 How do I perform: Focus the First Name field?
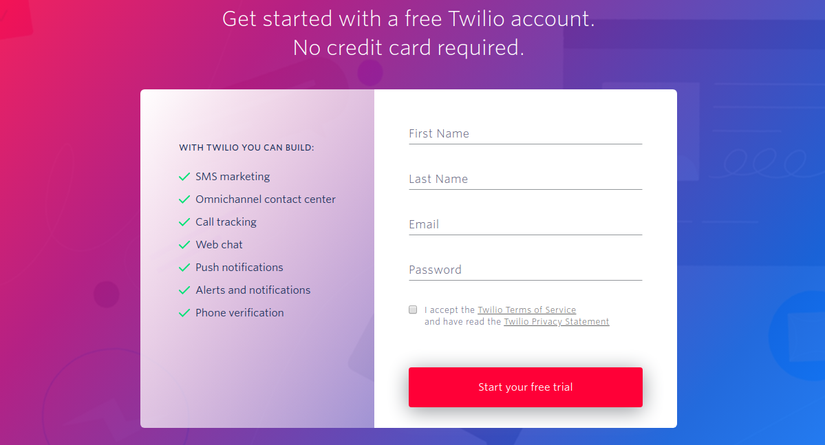[x=525, y=134]
